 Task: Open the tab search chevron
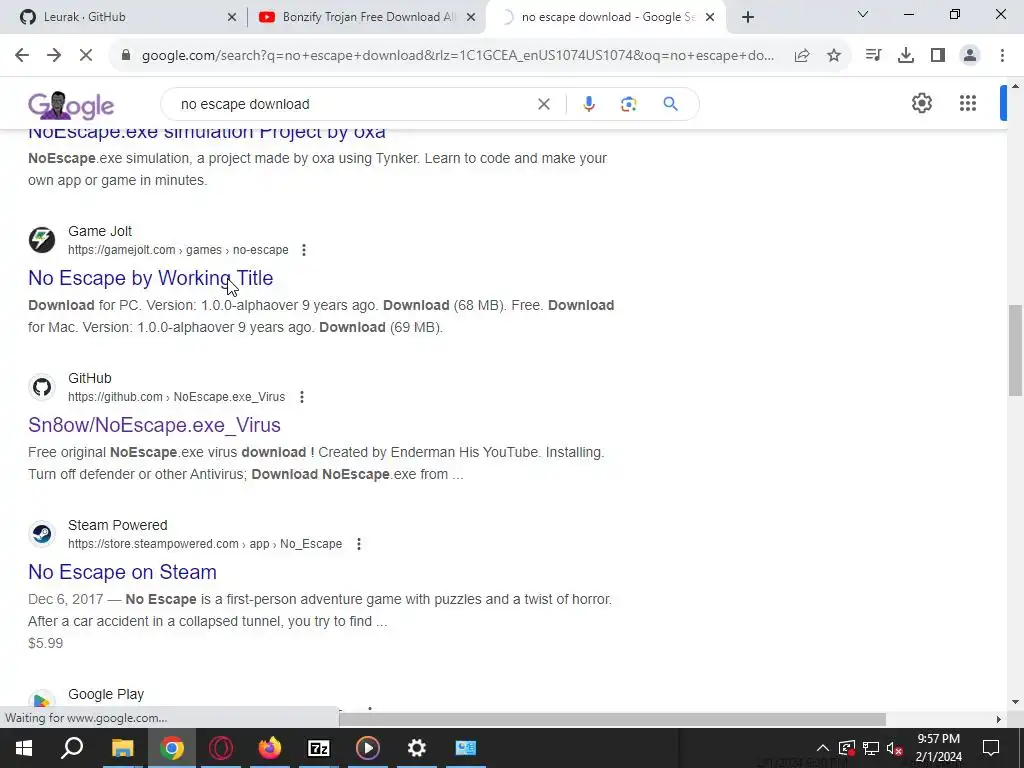point(863,14)
